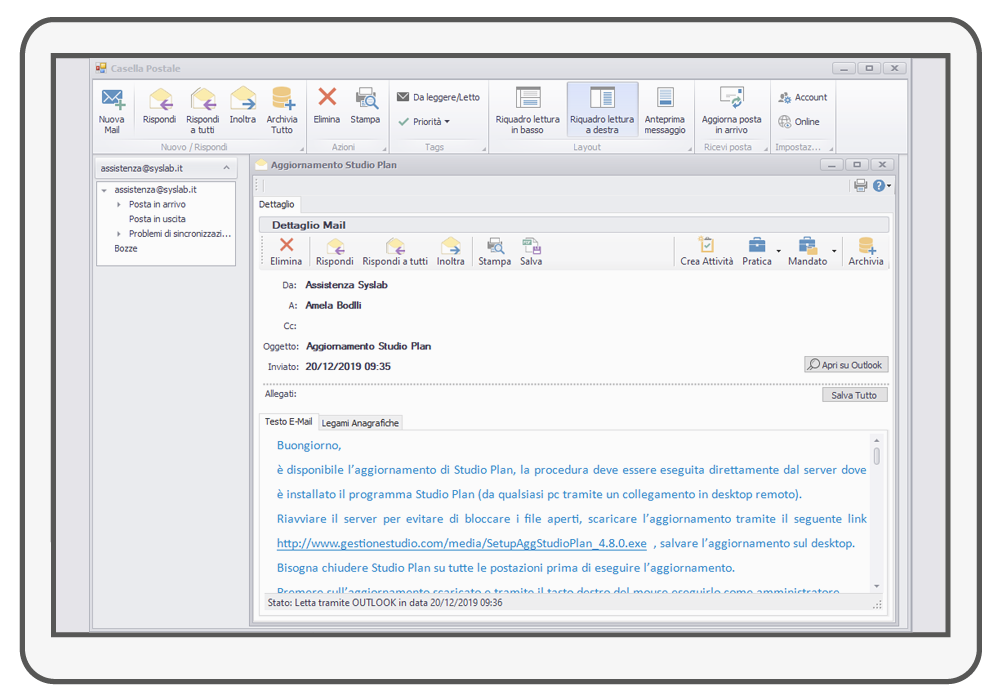Click Archivia Tutto in the ribbon
This screenshot has width=1000, height=700.
click(282, 108)
